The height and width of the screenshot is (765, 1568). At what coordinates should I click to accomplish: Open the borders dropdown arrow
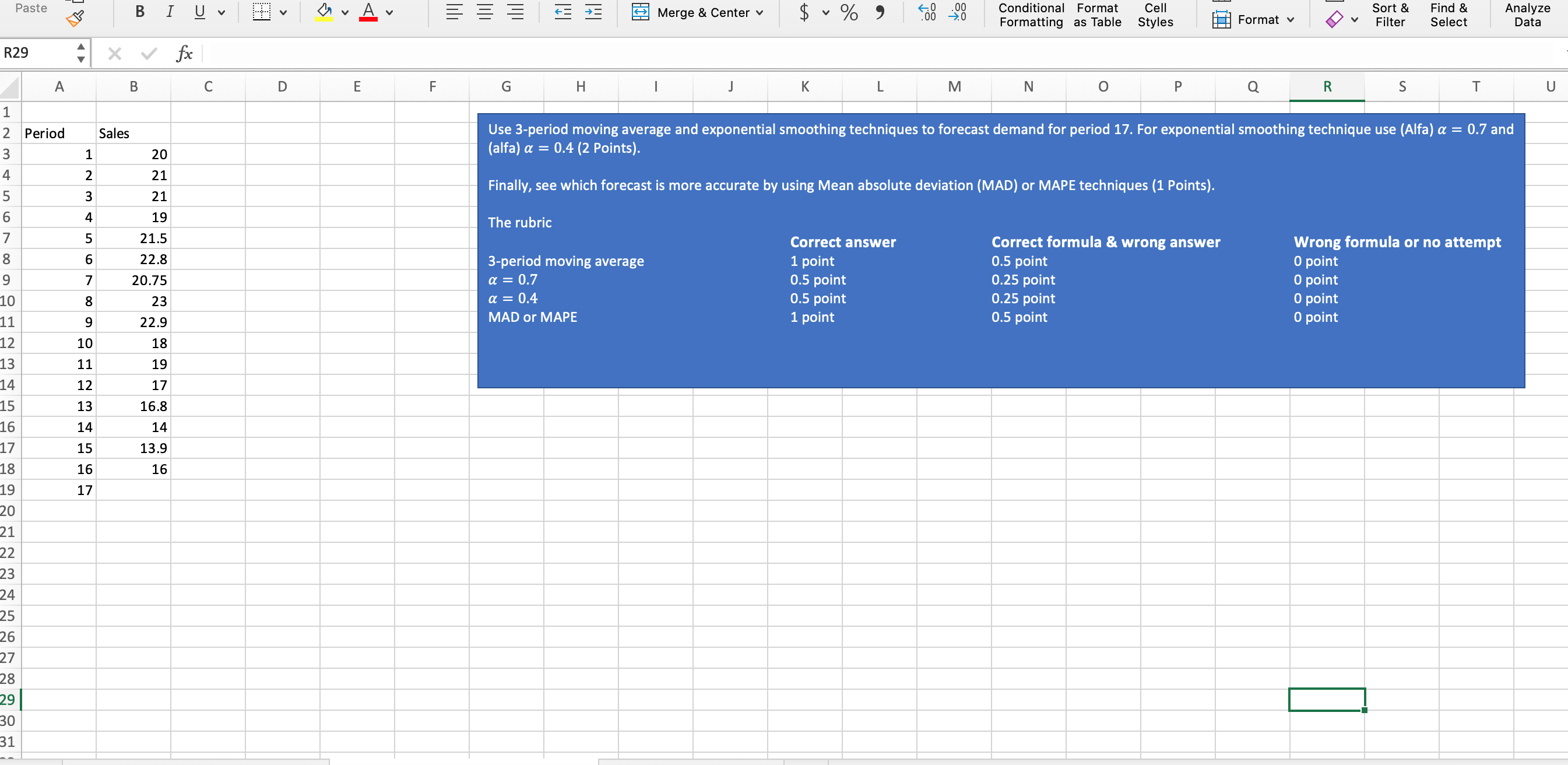click(x=283, y=12)
